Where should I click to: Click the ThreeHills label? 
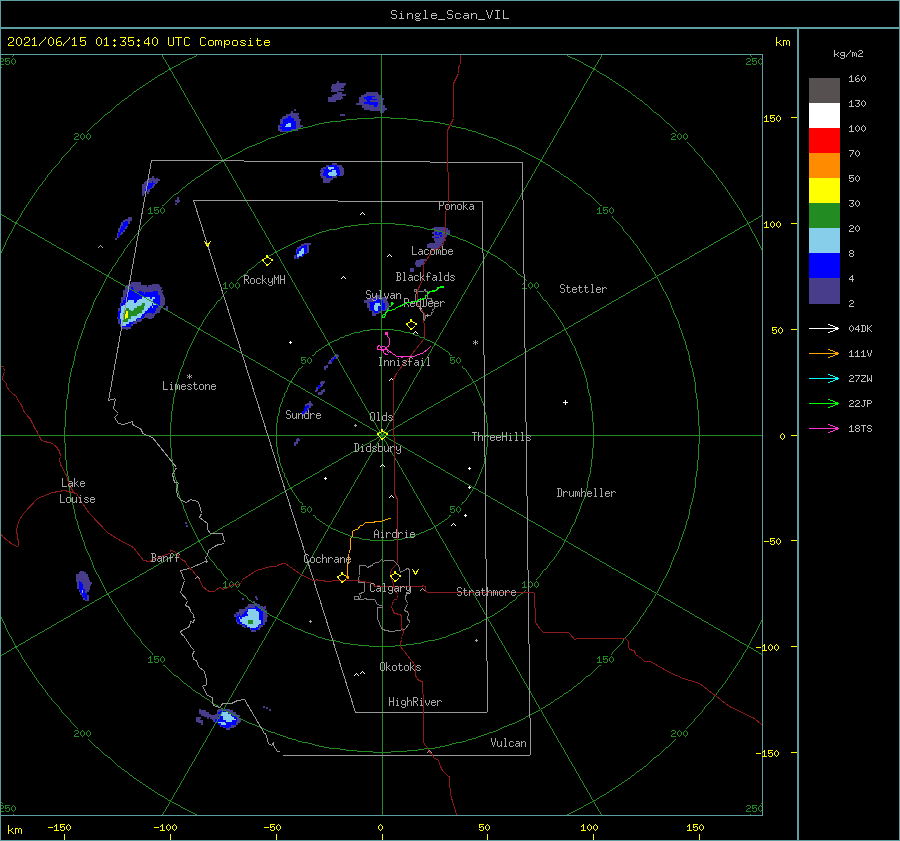501,437
